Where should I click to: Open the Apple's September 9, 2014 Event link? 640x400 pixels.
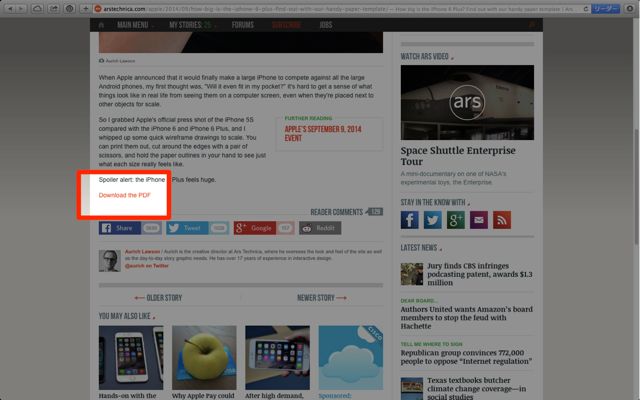(323, 133)
